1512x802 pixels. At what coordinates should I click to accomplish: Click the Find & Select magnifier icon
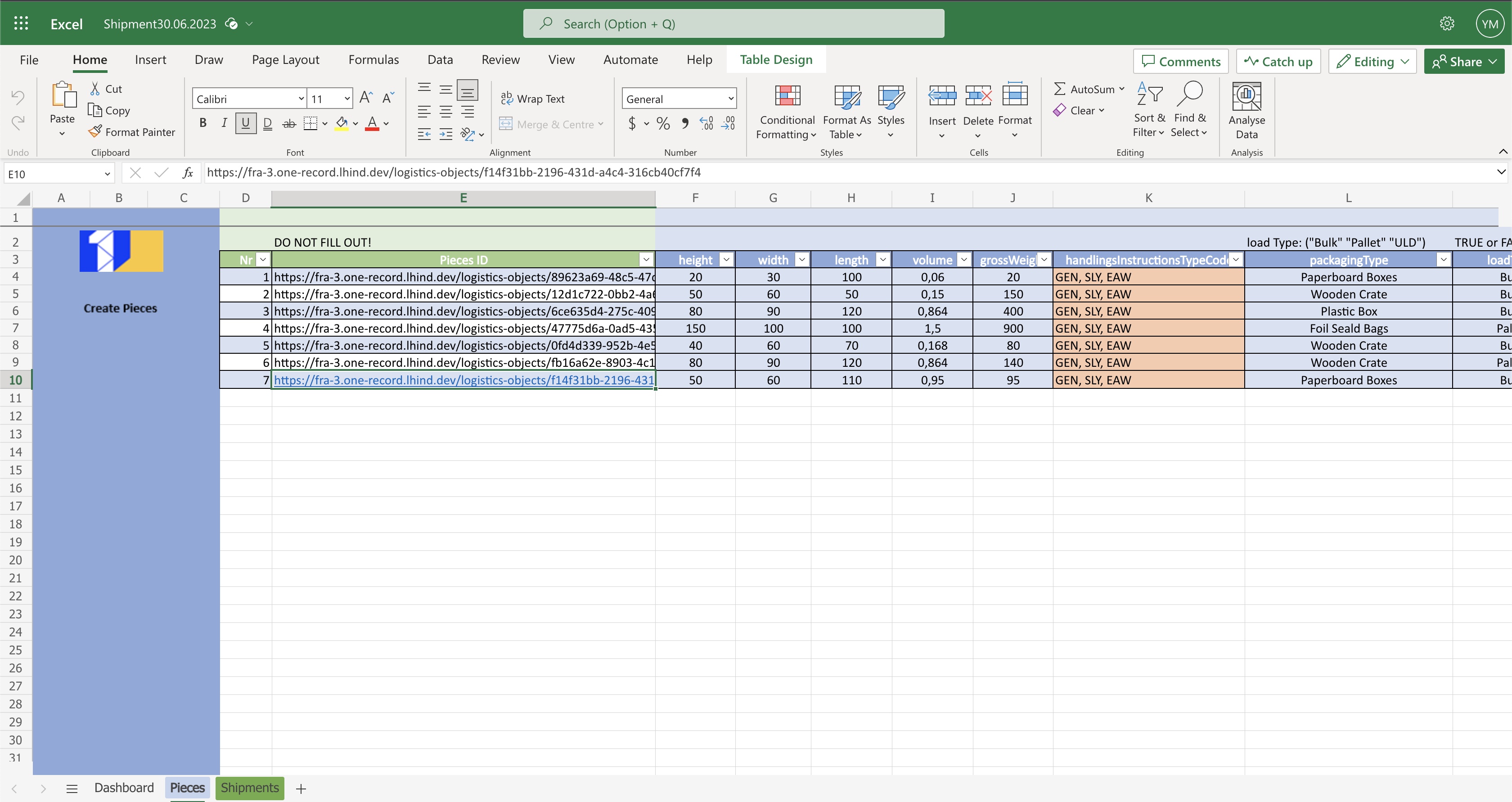point(1190,95)
